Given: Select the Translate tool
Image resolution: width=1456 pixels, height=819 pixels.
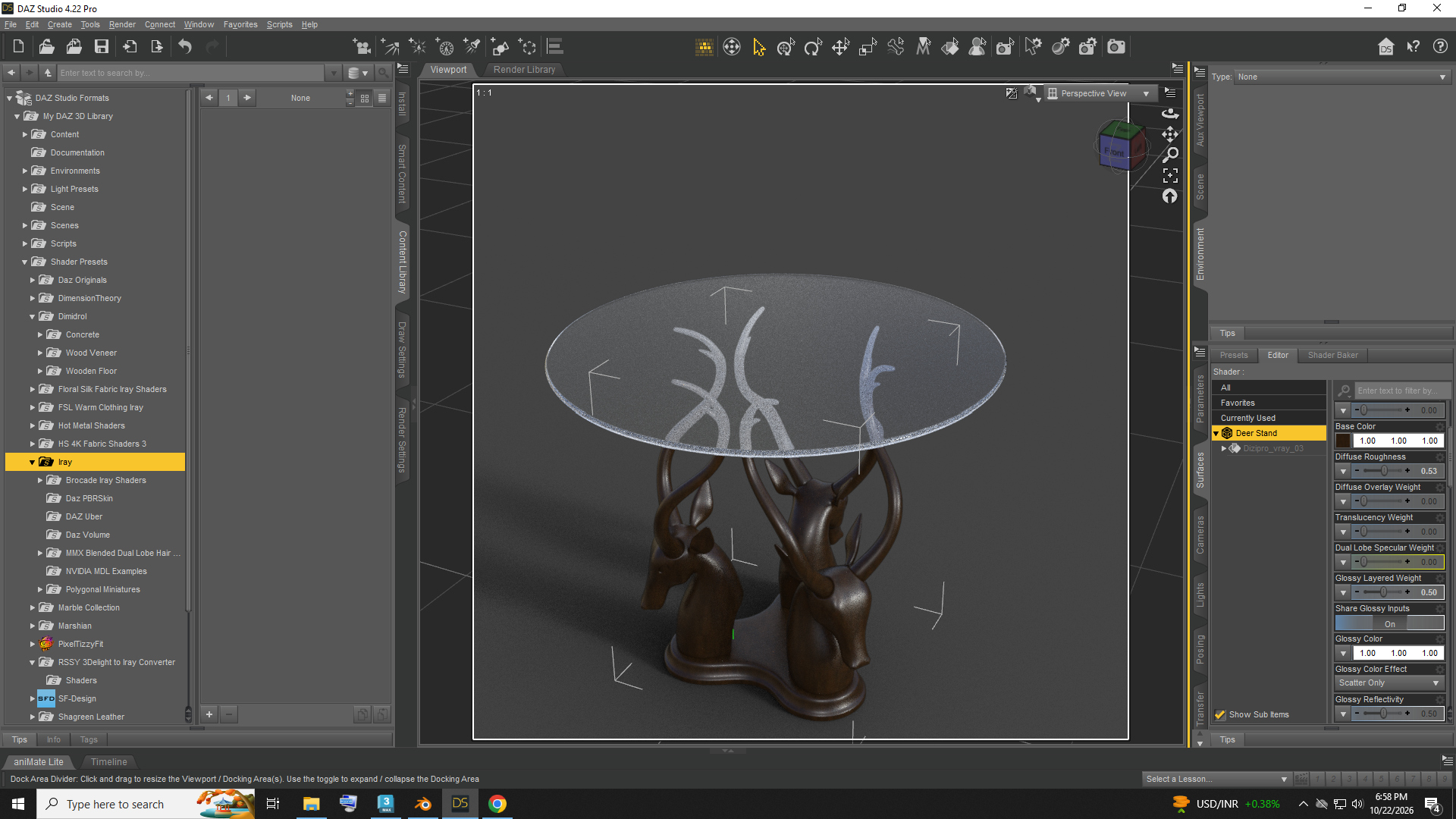Looking at the screenshot, I should tap(840, 47).
